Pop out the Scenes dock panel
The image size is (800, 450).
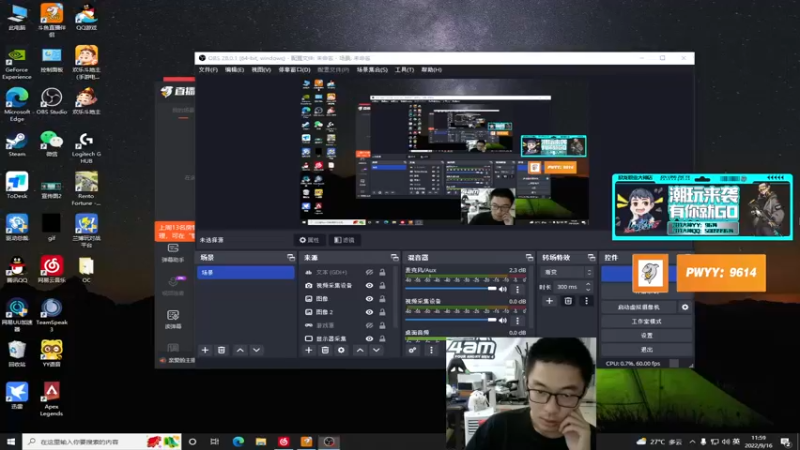pos(291,258)
